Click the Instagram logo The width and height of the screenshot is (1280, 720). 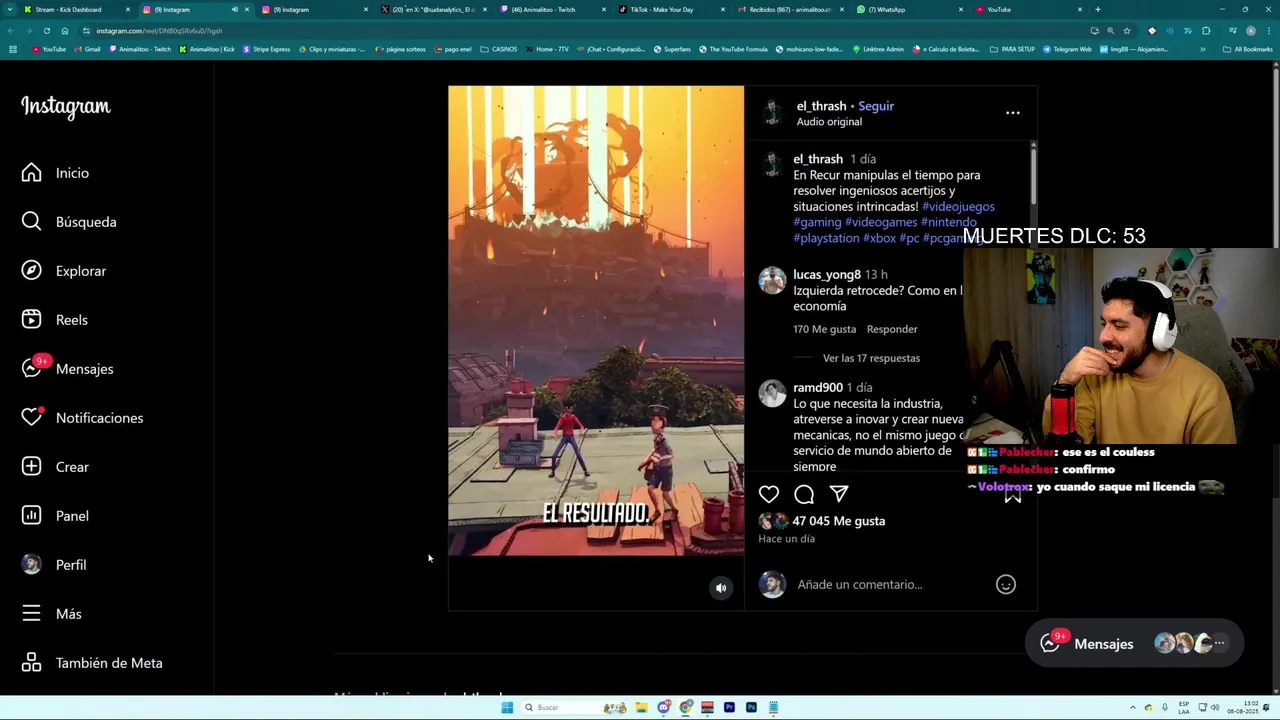[66, 107]
